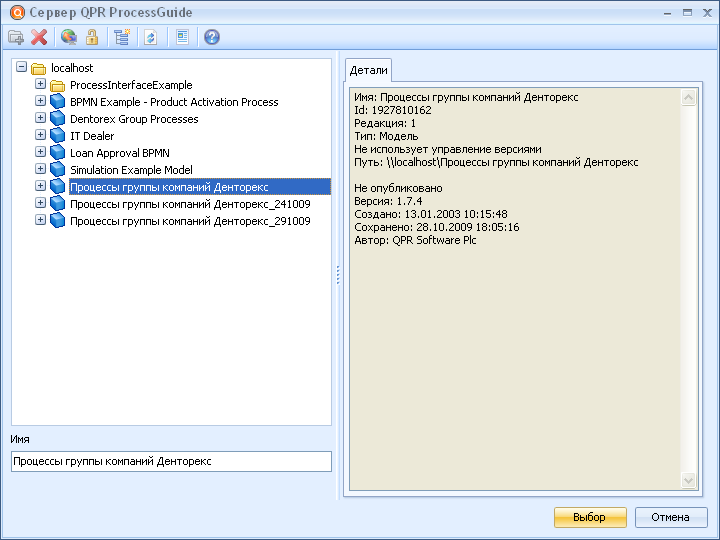This screenshot has height=540, width=720.
Task: Click the Loan Approval BPMN cube icon
Action: coord(57,152)
